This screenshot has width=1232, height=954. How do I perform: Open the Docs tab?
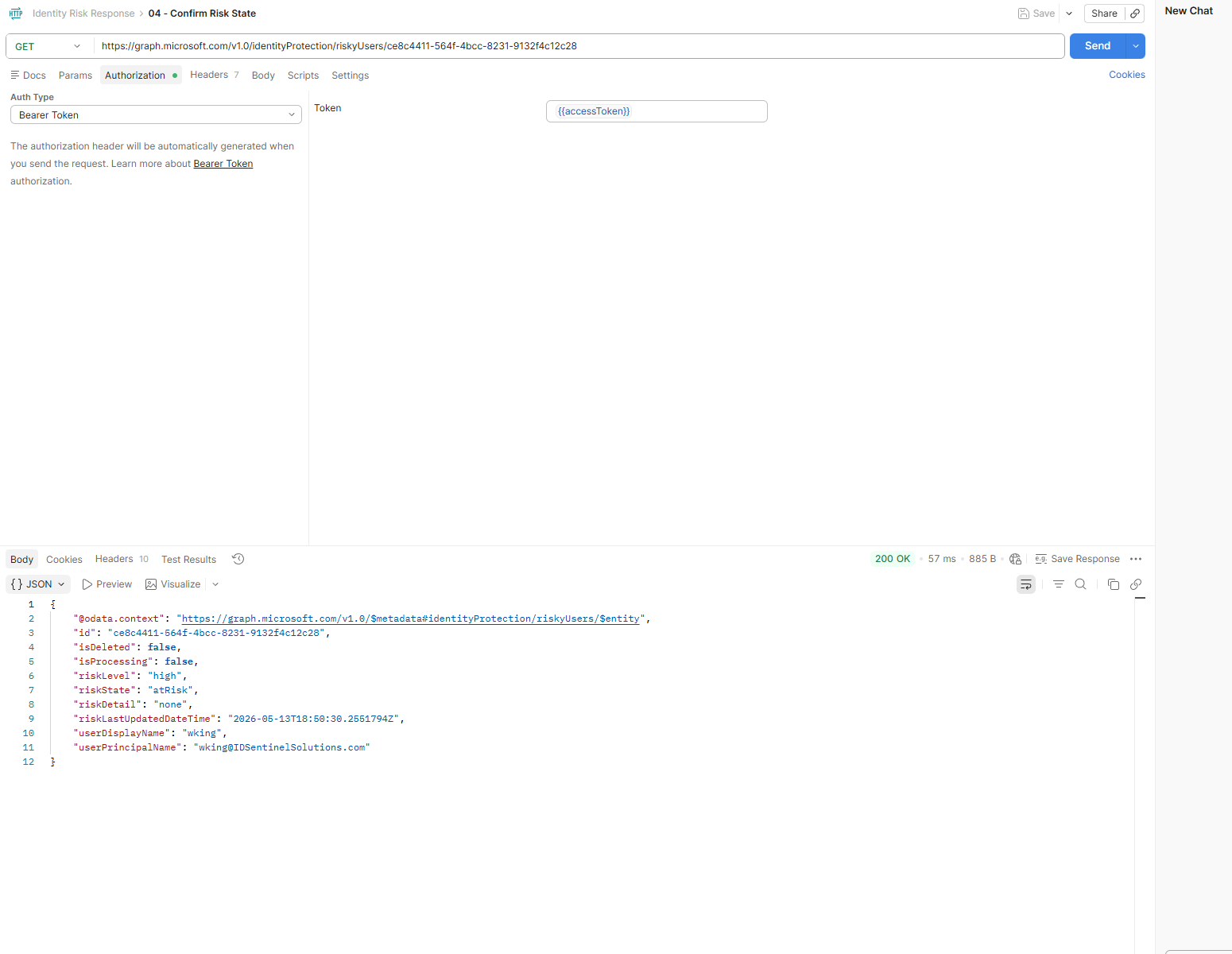(x=28, y=76)
